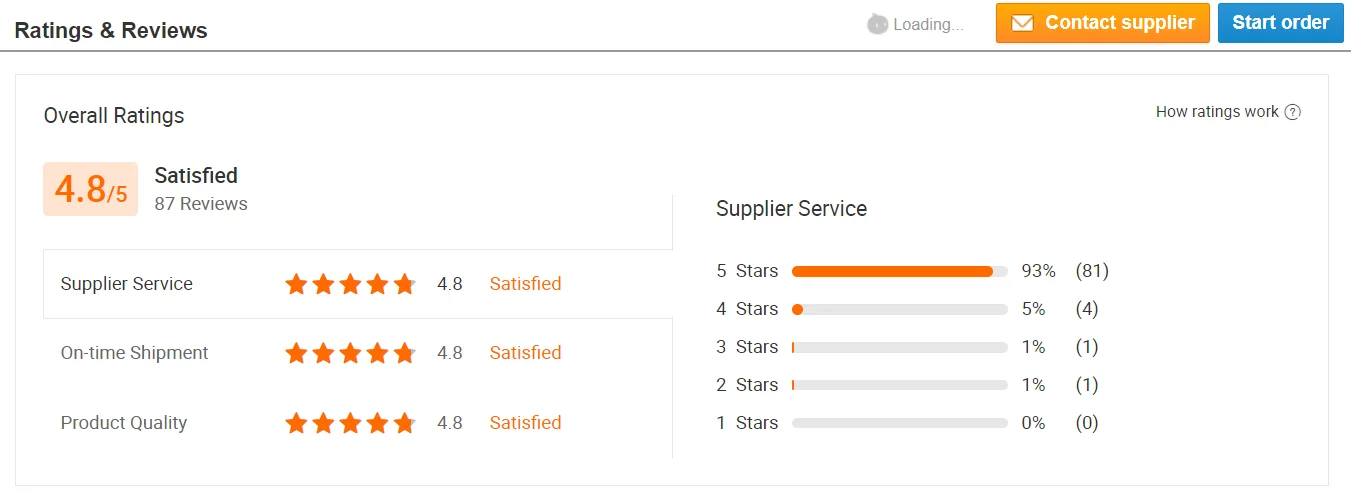
Task: Open the How ratings work link
Action: [x=1217, y=112]
